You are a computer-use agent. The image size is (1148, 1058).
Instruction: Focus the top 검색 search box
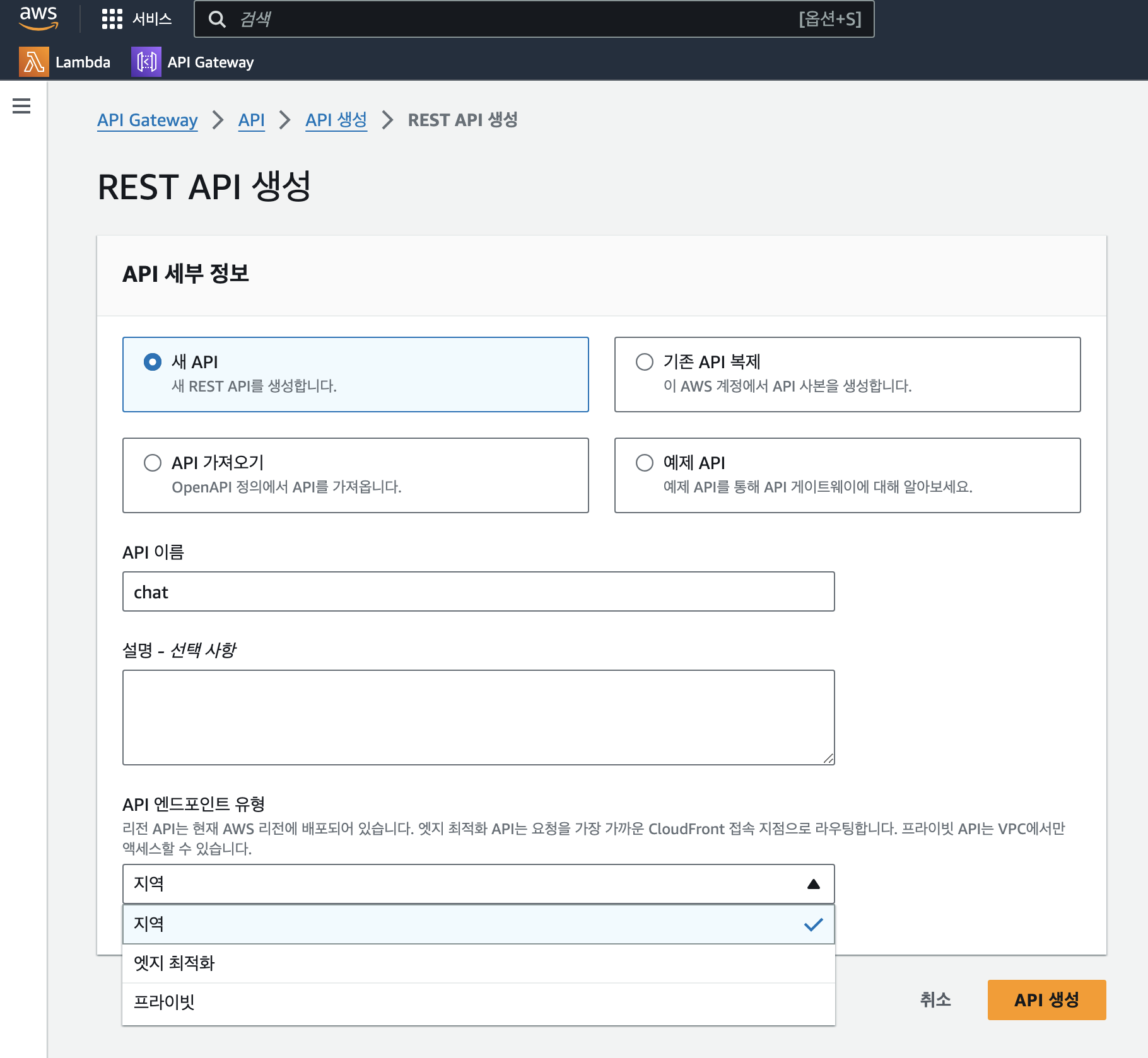pyautogui.click(x=534, y=19)
